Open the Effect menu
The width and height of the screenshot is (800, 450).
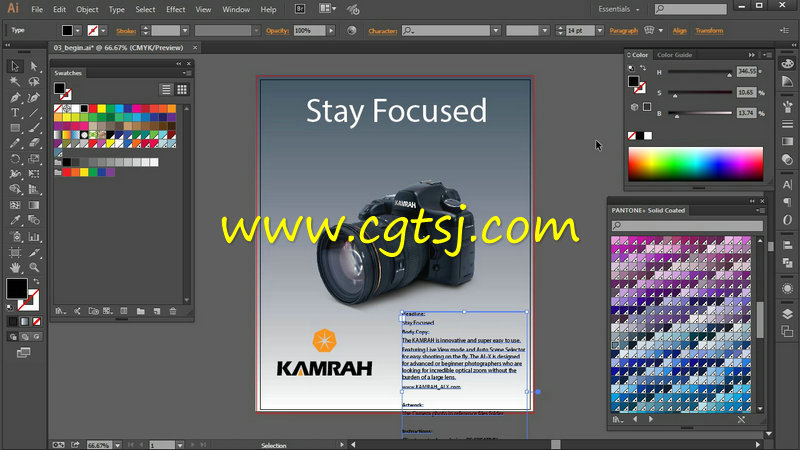tap(176, 9)
